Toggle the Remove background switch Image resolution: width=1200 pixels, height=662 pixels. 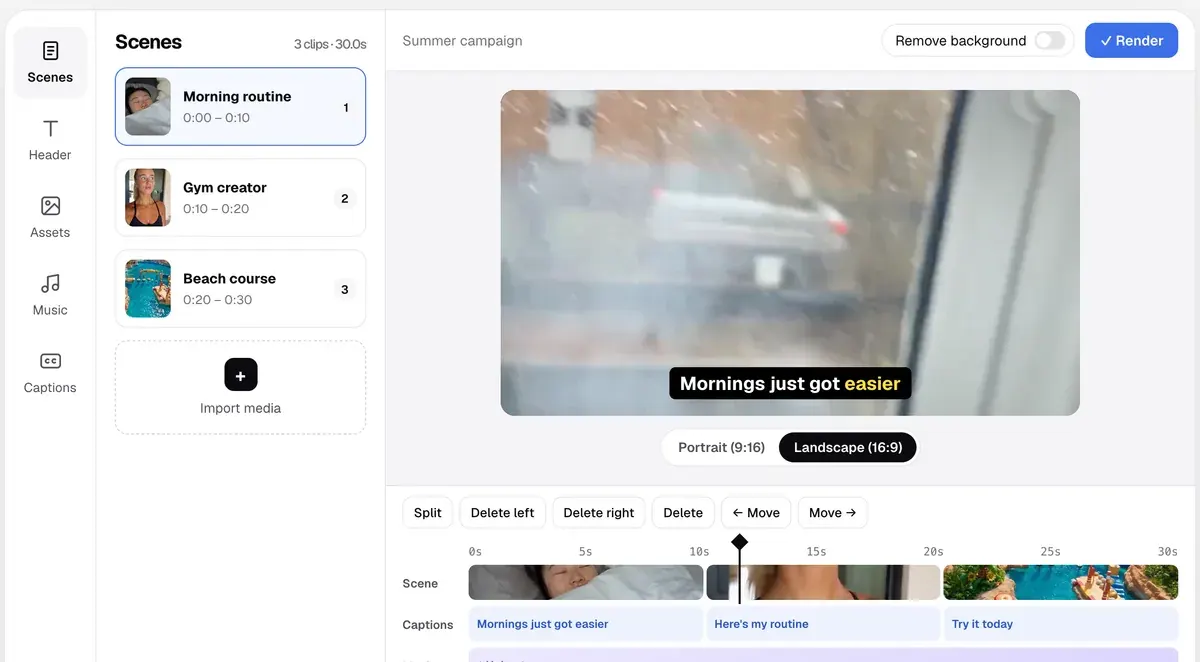tap(1050, 41)
